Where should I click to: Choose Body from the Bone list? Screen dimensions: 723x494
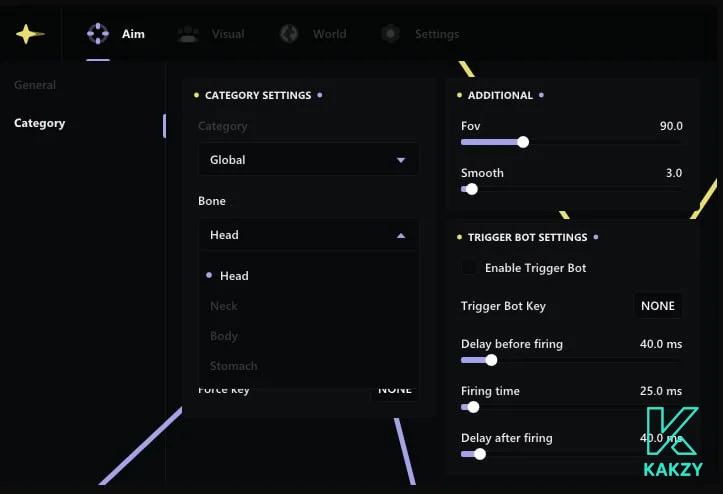tap(224, 336)
